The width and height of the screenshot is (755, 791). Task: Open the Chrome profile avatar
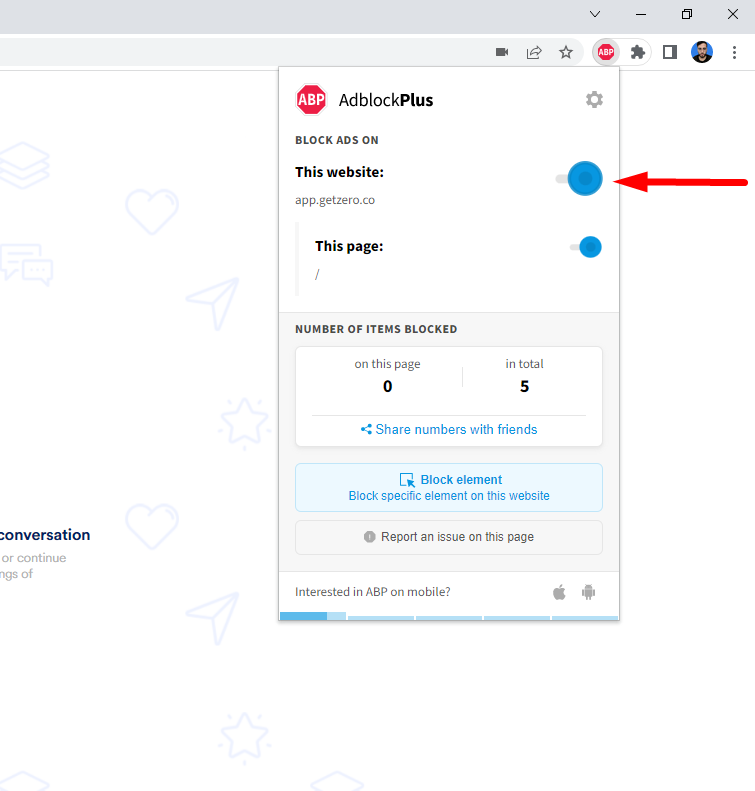pyautogui.click(x=702, y=52)
